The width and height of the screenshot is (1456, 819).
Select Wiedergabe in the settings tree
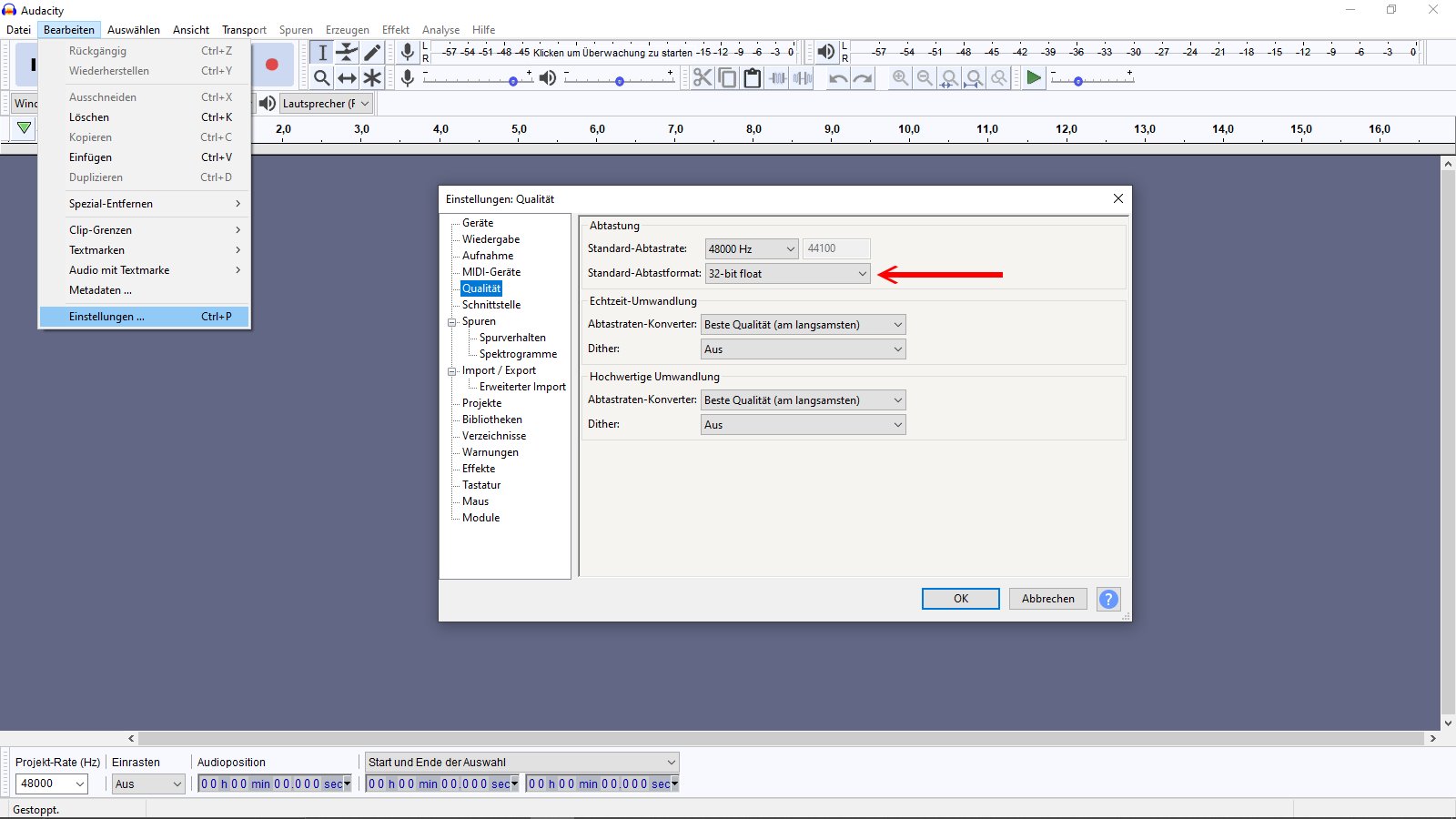(490, 239)
